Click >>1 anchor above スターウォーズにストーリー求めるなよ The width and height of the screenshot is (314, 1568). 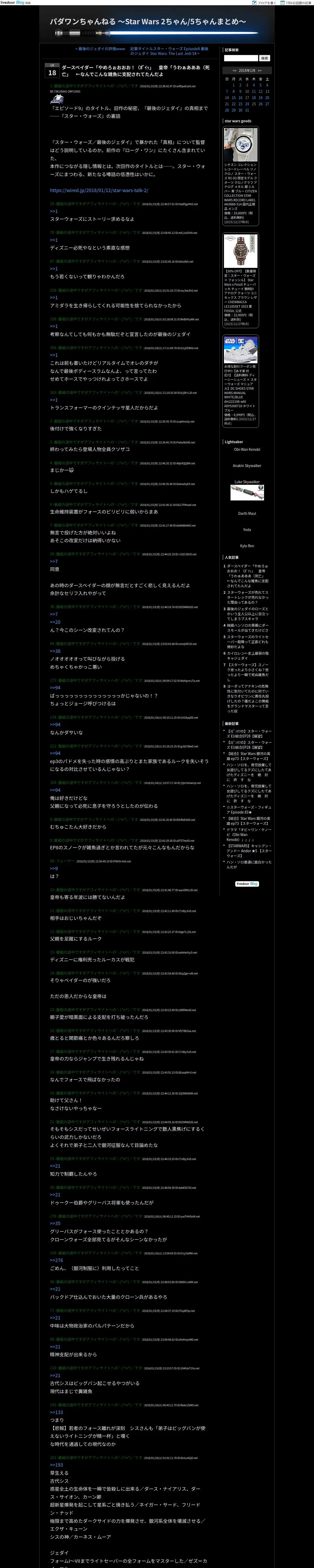point(54,211)
